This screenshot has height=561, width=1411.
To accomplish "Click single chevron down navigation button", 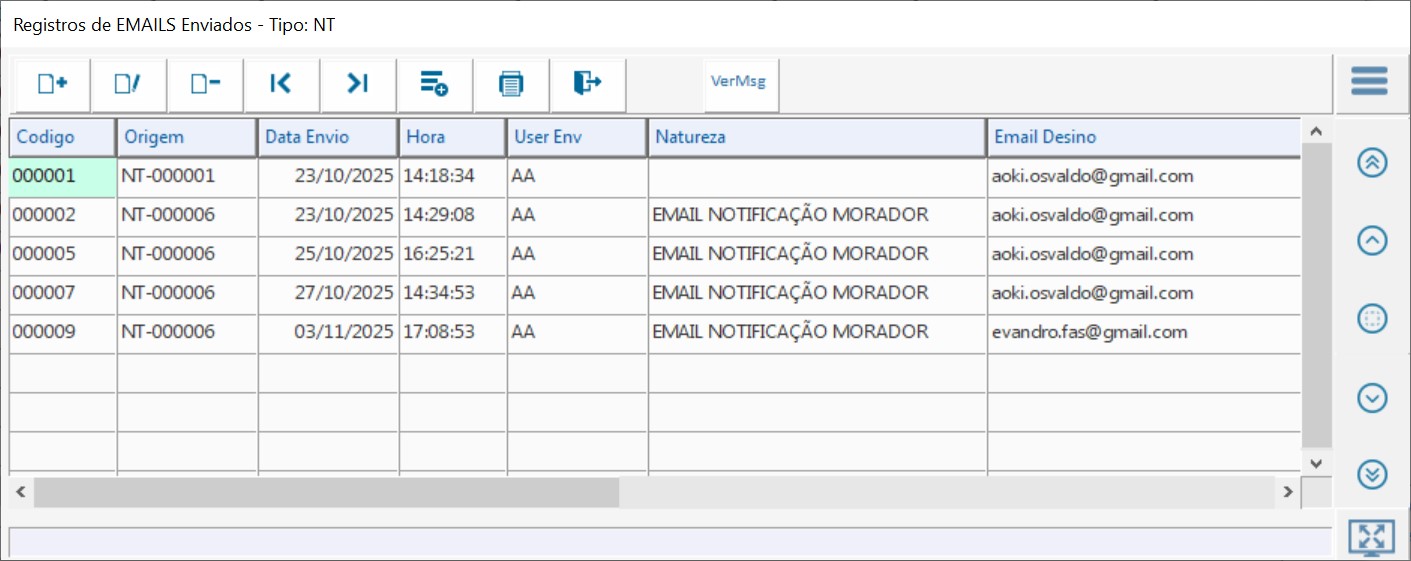I will tap(1372, 398).
